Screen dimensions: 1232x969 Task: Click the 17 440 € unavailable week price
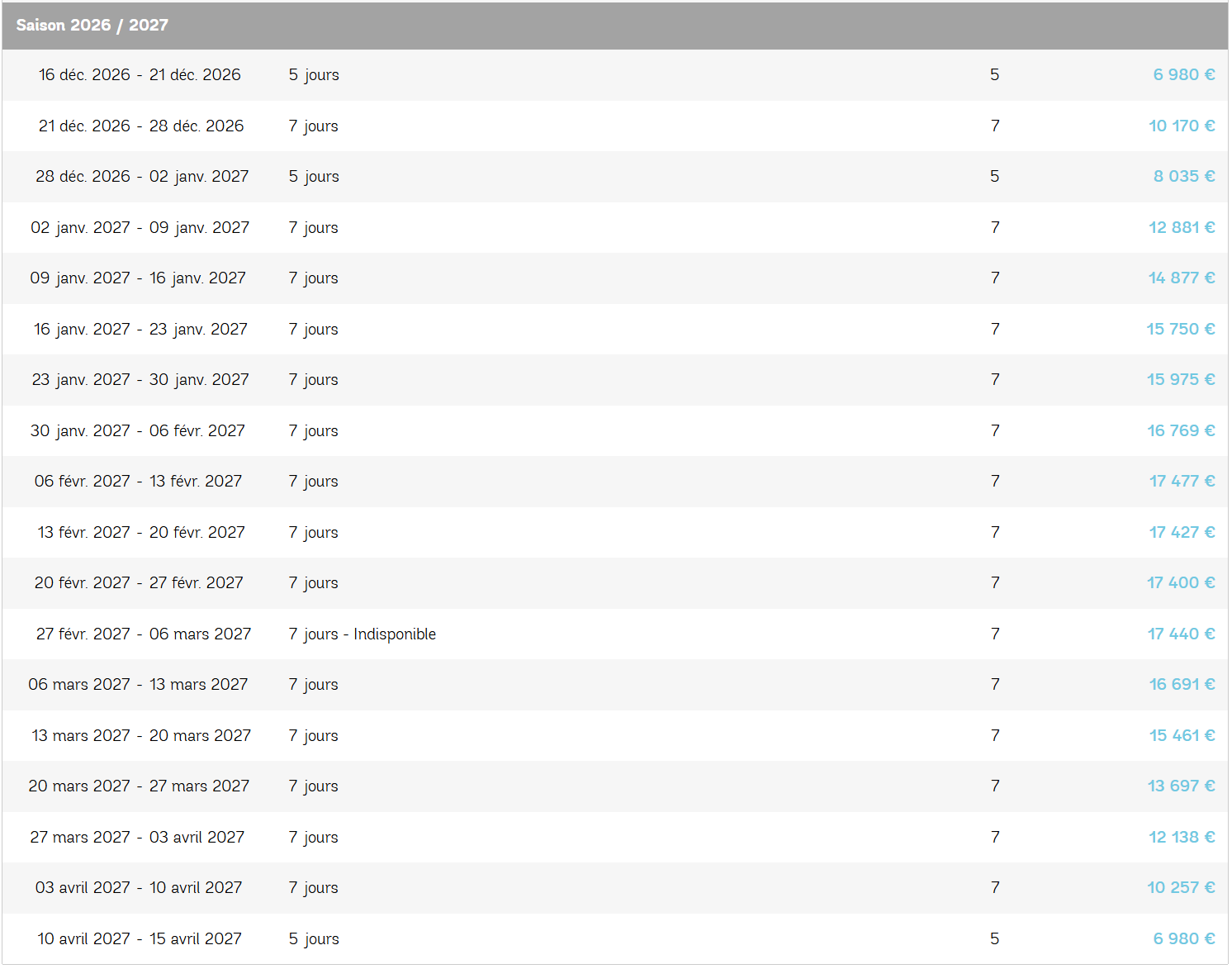click(1181, 634)
